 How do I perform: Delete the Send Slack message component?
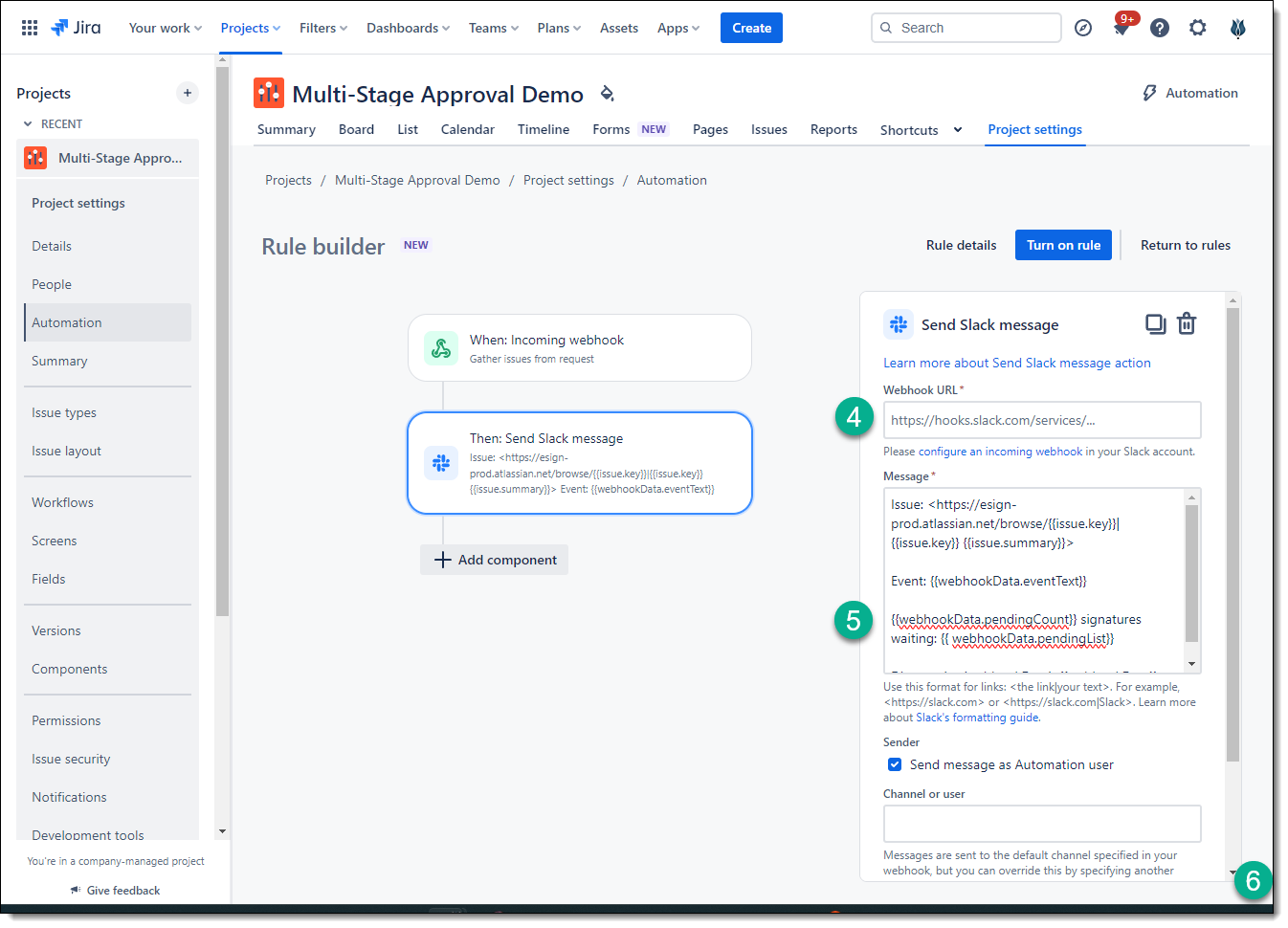1187,324
